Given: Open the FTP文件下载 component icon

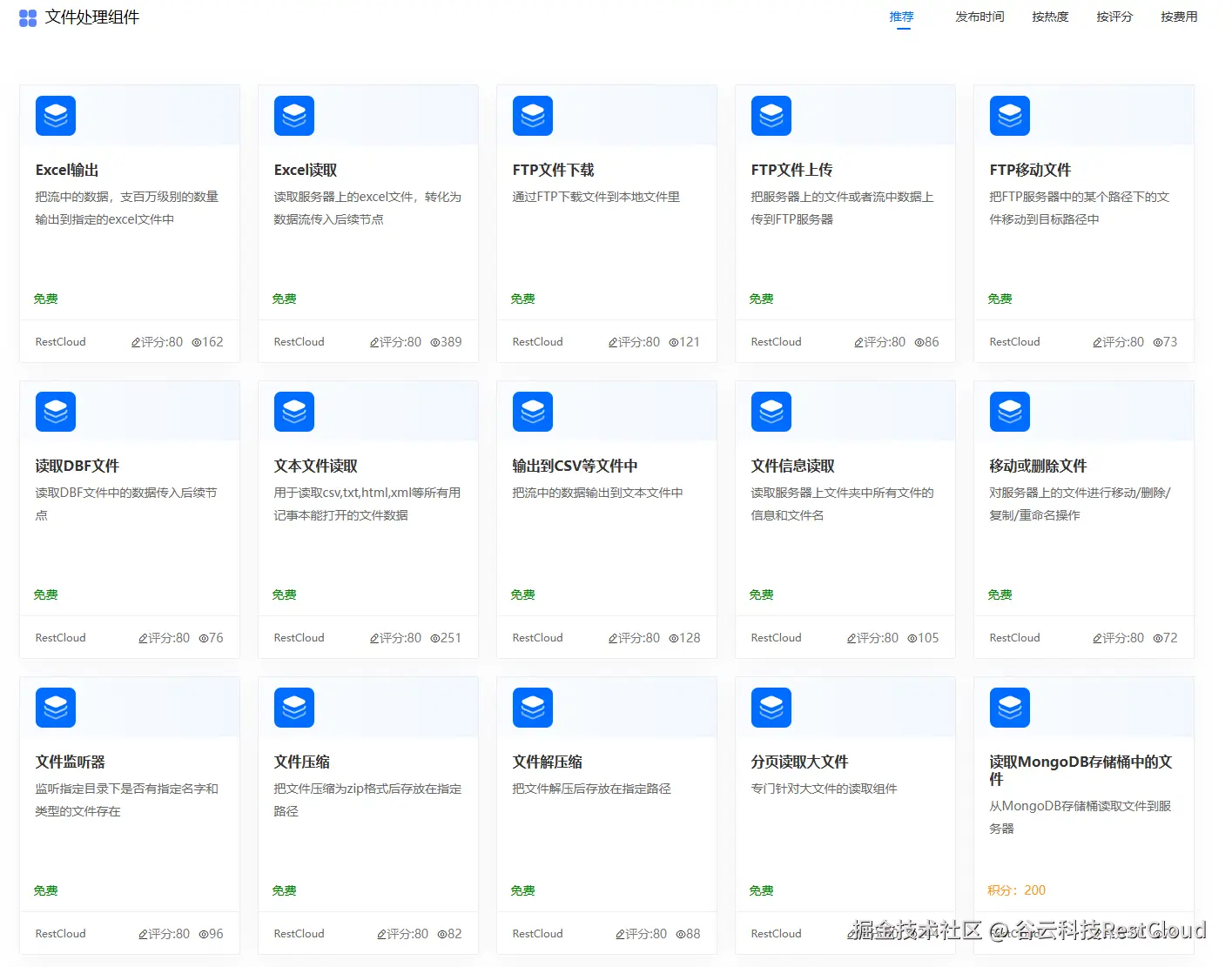Looking at the screenshot, I should click(532, 115).
